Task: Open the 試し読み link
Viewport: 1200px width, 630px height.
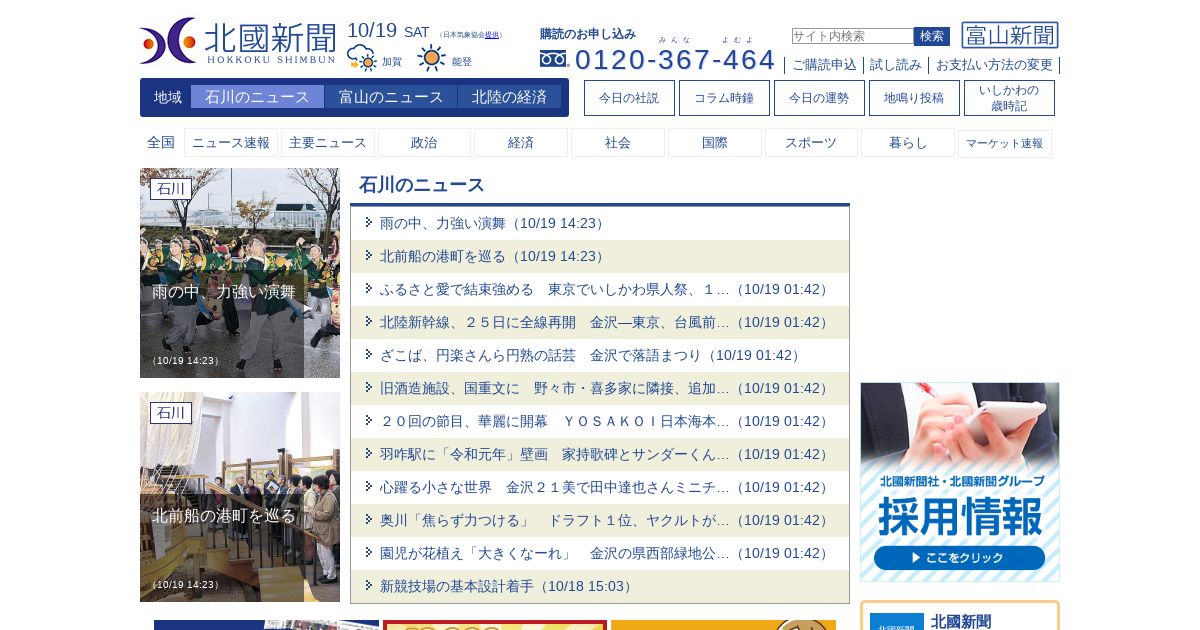Action: 896,65
